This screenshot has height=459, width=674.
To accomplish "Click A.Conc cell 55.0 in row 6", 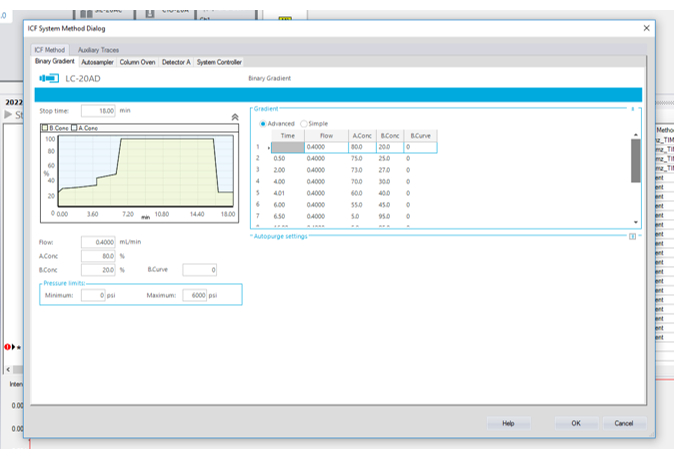I will (362, 205).
